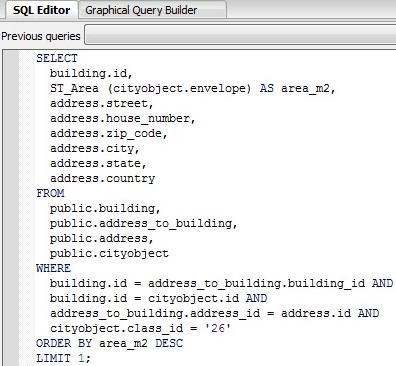The height and width of the screenshot is (366, 396).
Task: Click the address.zip_code line
Action: (109, 133)
